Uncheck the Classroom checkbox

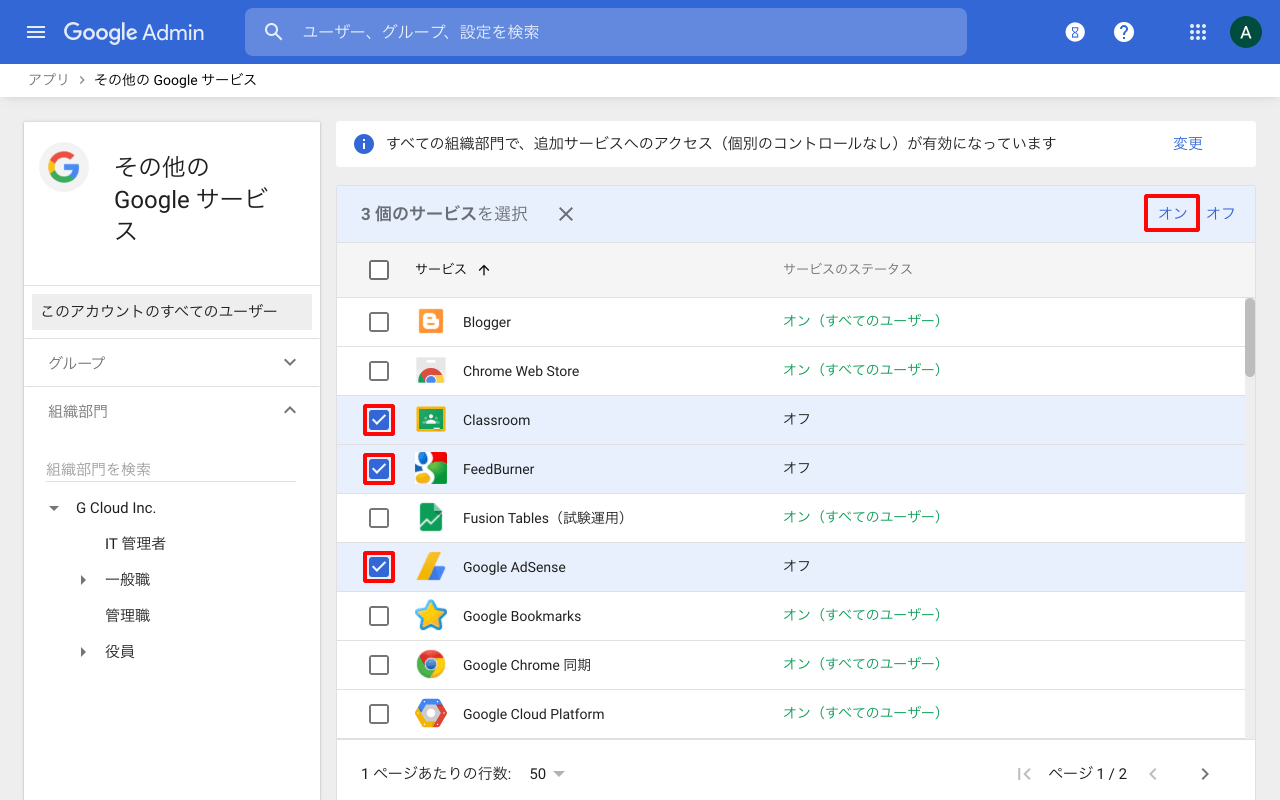(x=379, y=420)
